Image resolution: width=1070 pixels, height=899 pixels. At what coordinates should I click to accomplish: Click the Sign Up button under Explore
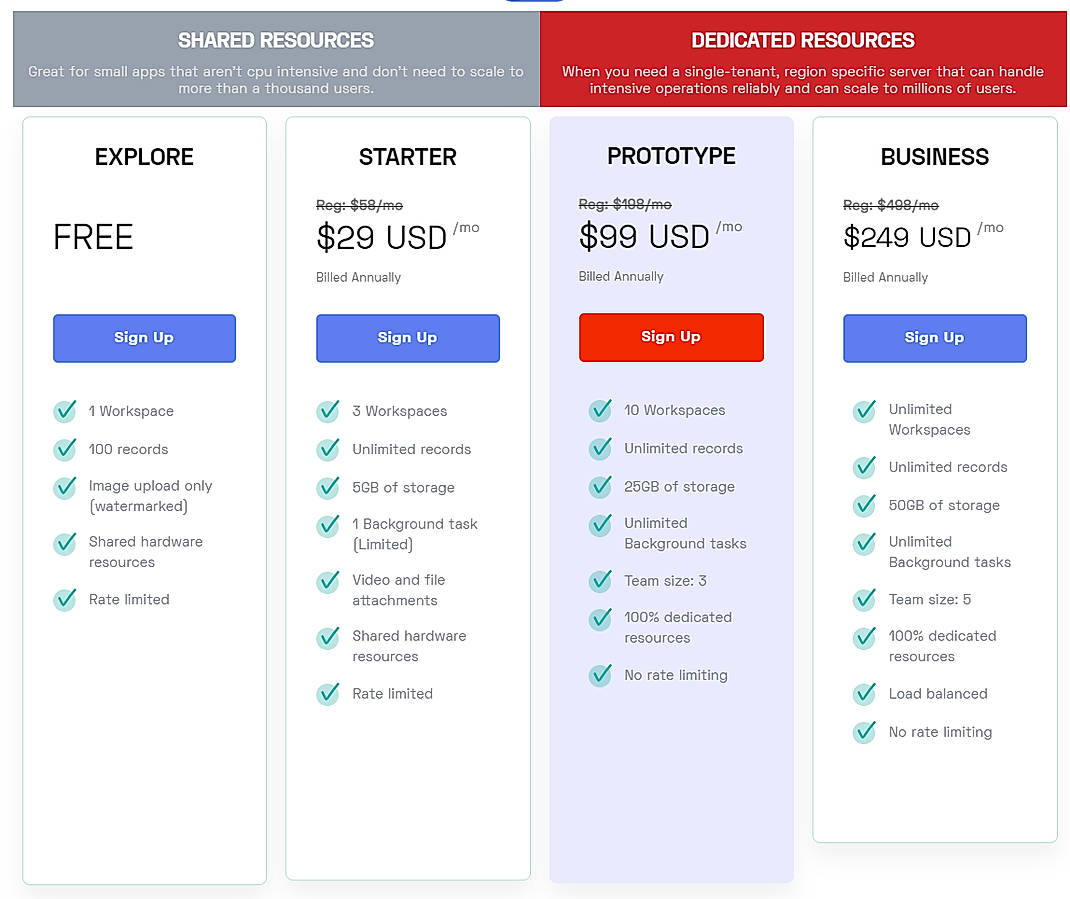[144, 338]
